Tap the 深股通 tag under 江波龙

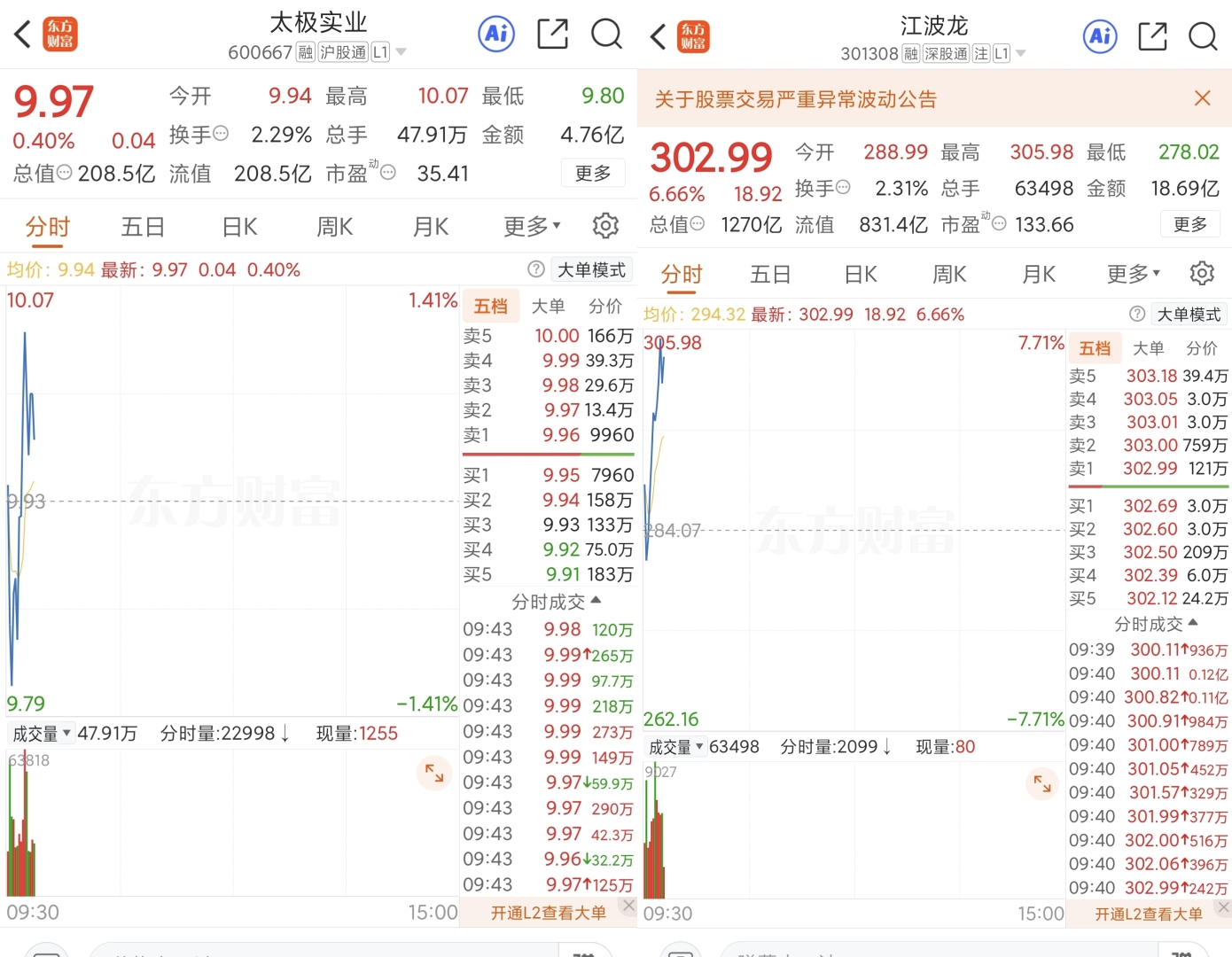946,54
